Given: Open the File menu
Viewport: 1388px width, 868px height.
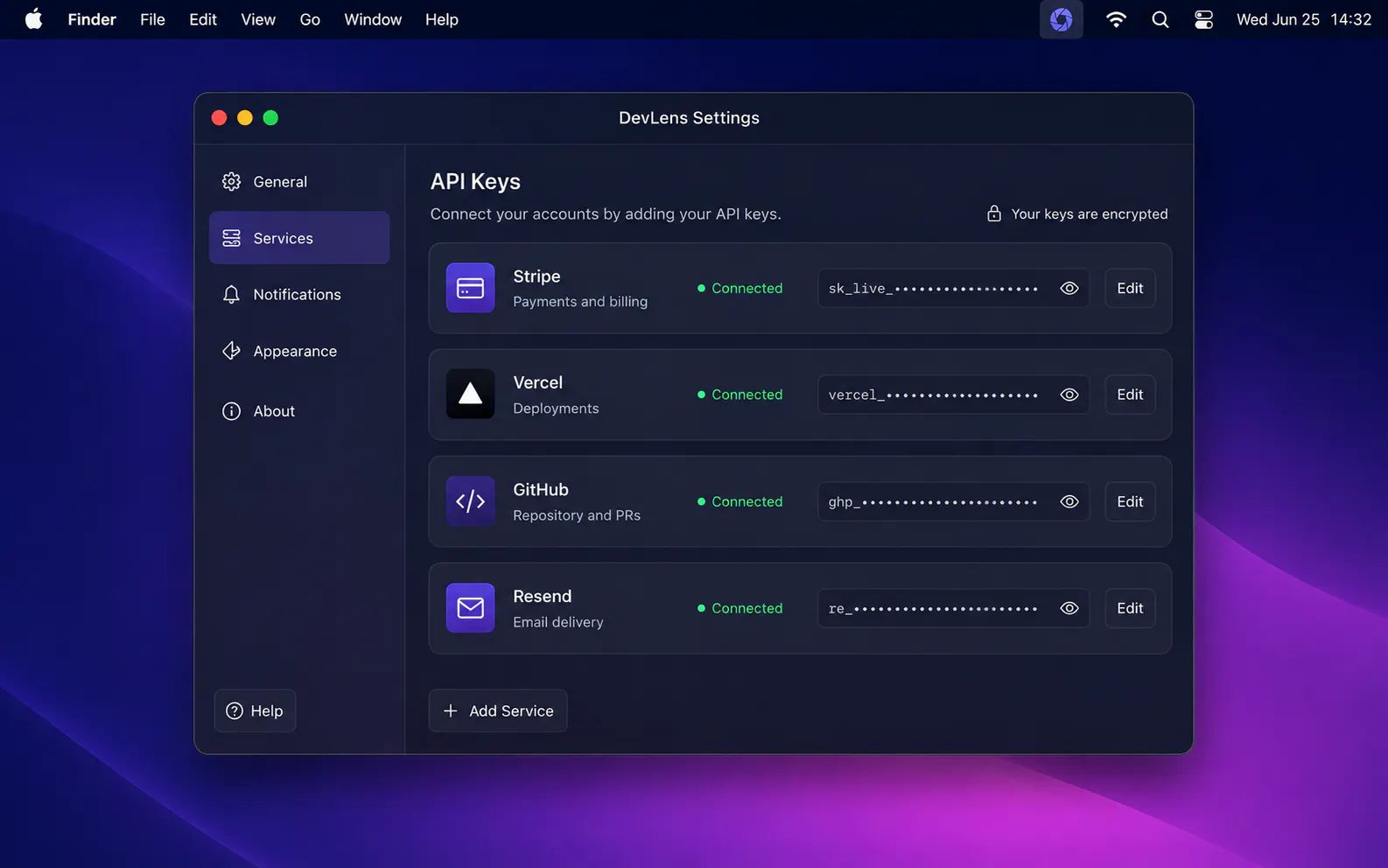Looking at the screenshot, I should coord(152,19).
